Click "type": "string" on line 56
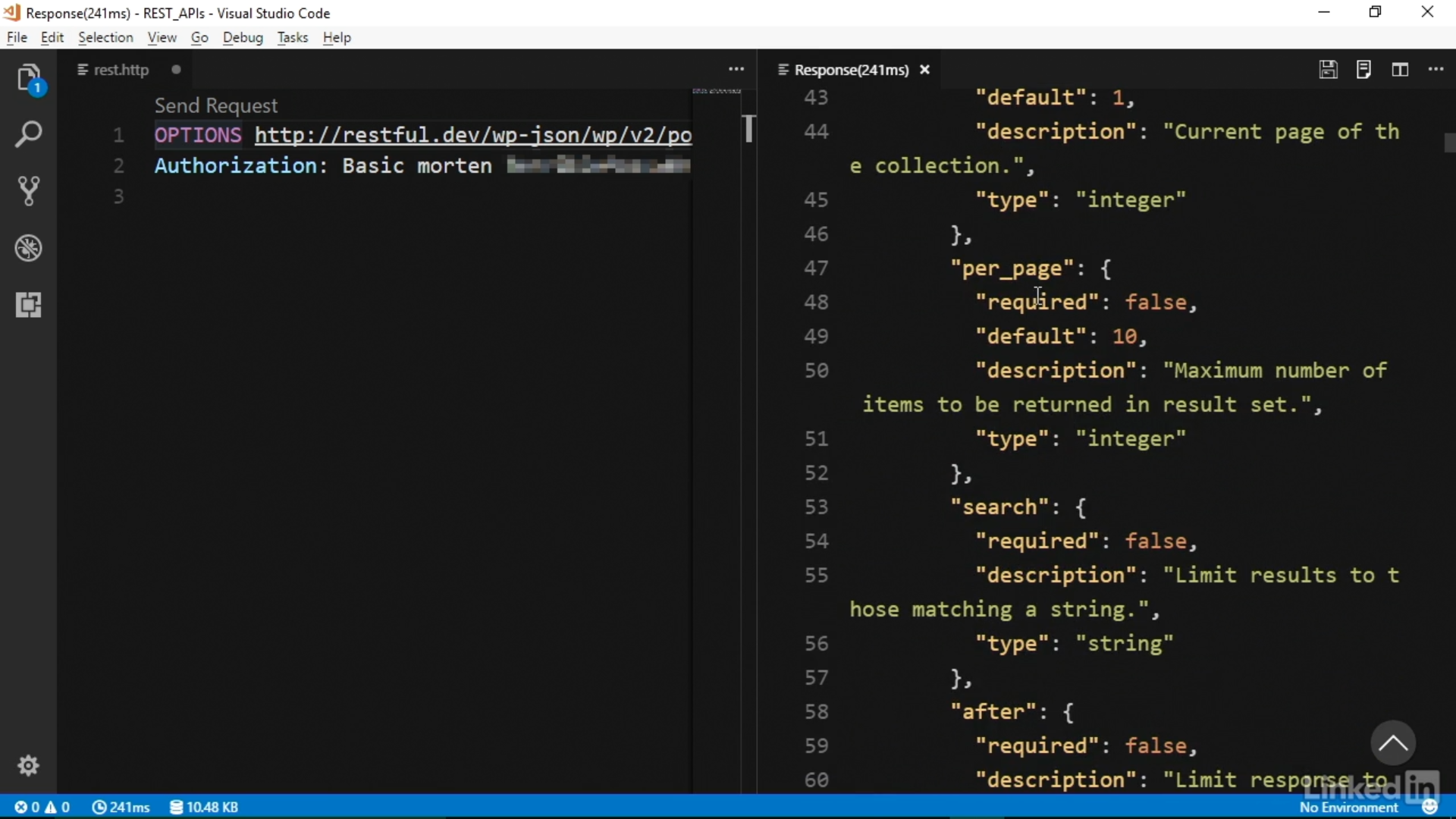Screen dimensions: 1456x819 point(1074,643)
